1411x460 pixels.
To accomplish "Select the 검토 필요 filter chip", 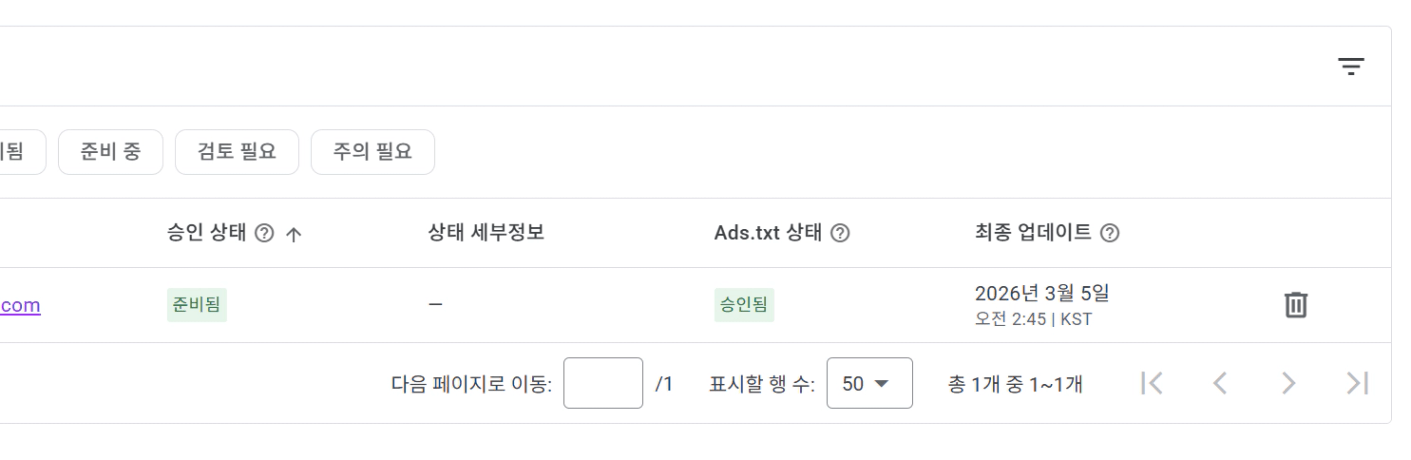I will pos(237,152).
